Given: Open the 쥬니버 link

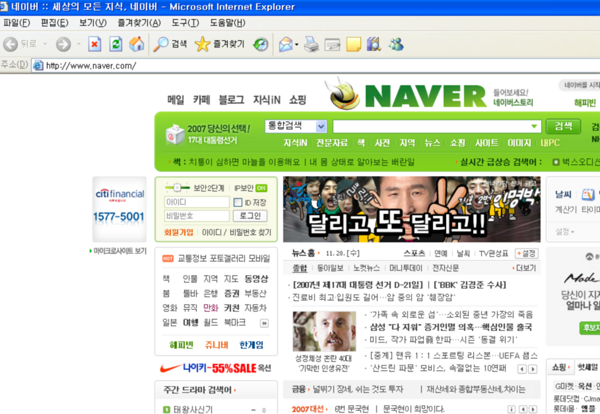Looking at the screenshot, I should (x=217, y=345).
